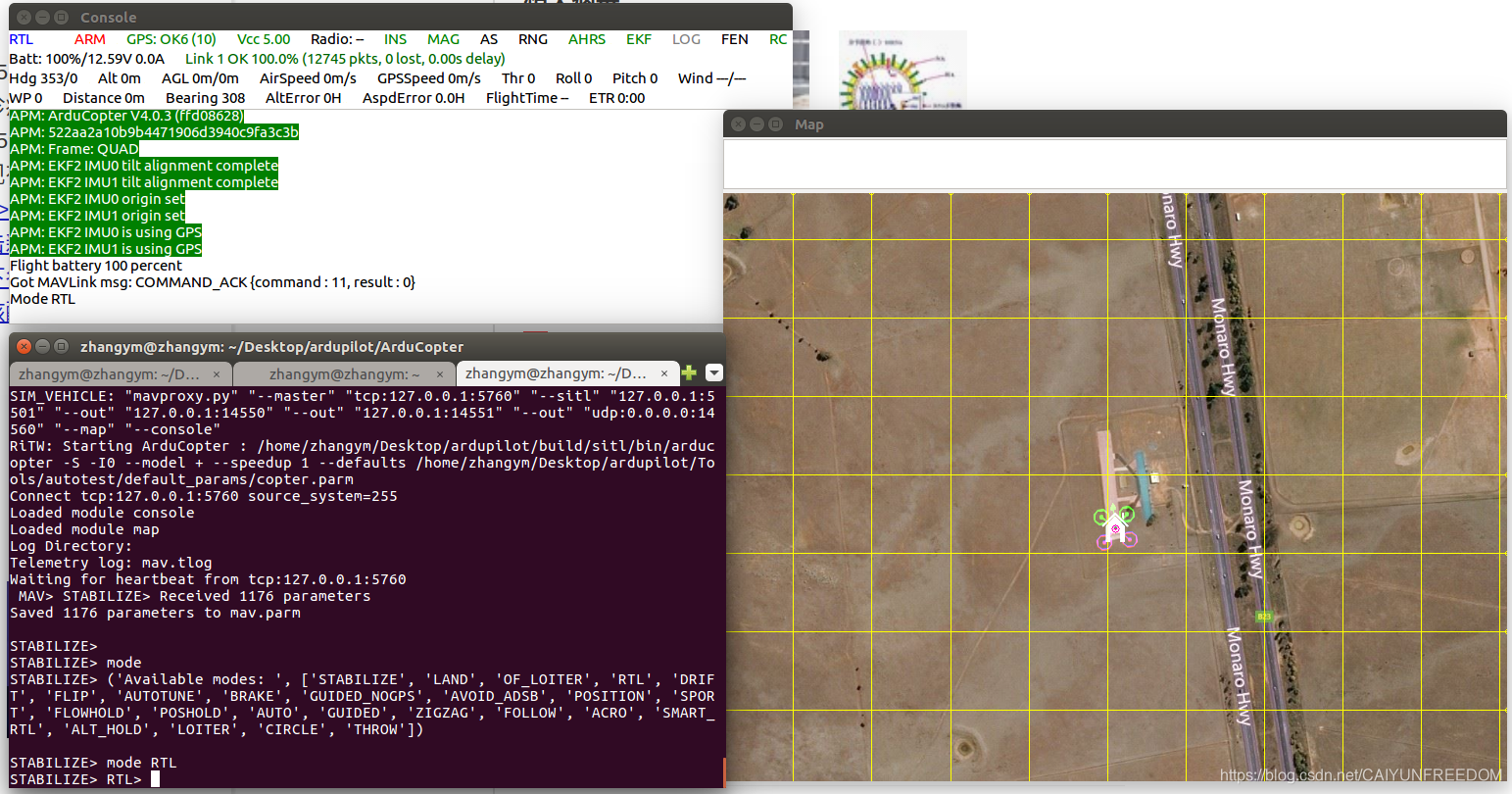Viewport: 1512px width, 794px height.
Task: Click the MAG status indicator
Action: click(444, 39)
